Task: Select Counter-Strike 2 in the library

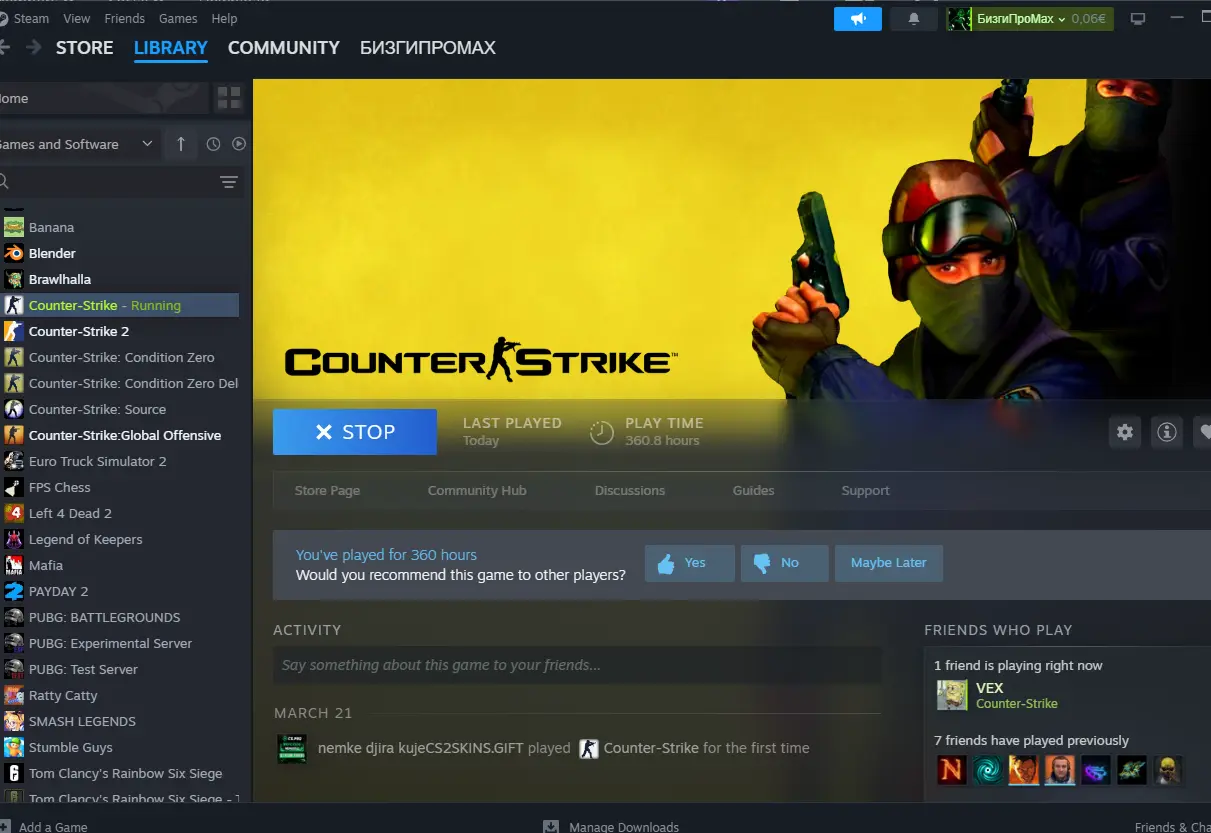Action: [120, 331]
